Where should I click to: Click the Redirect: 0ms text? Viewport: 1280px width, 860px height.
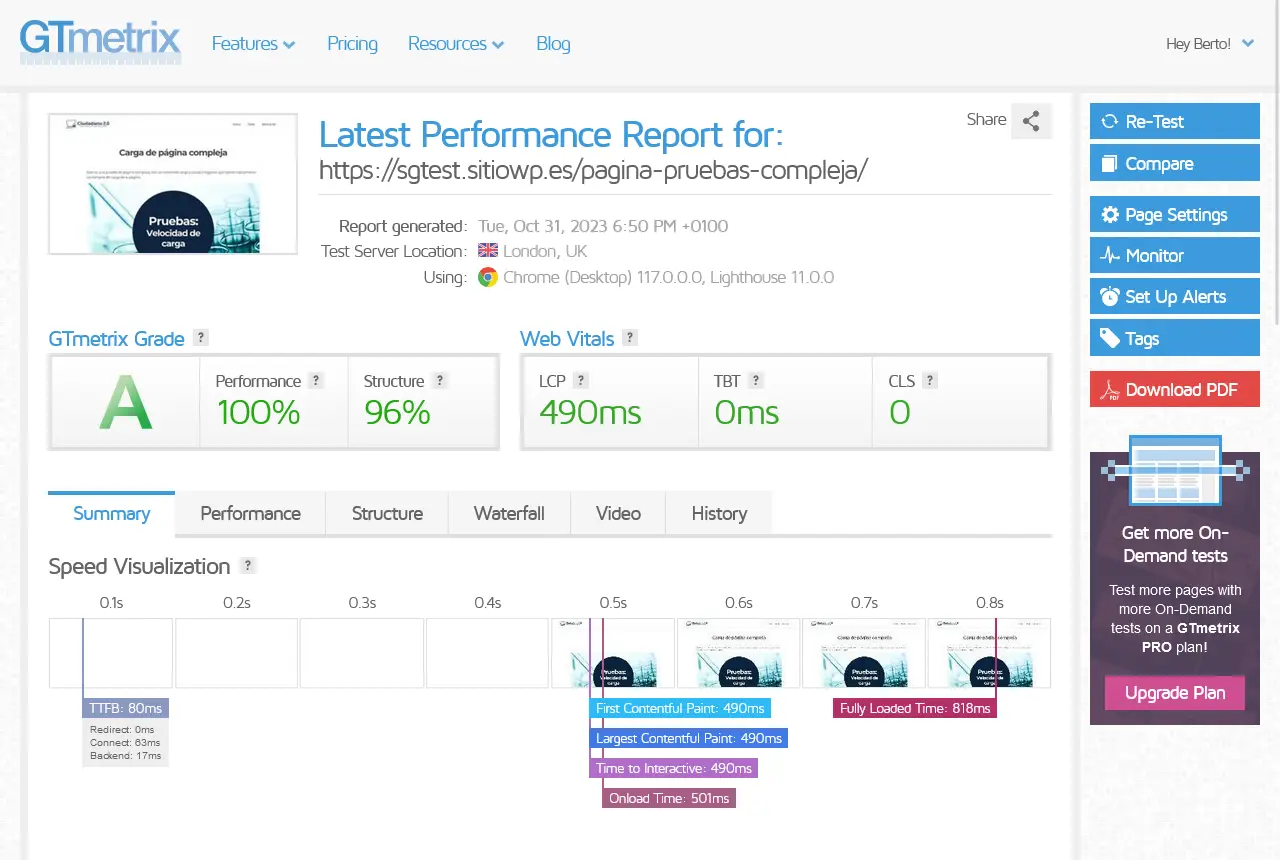[122, 730]
